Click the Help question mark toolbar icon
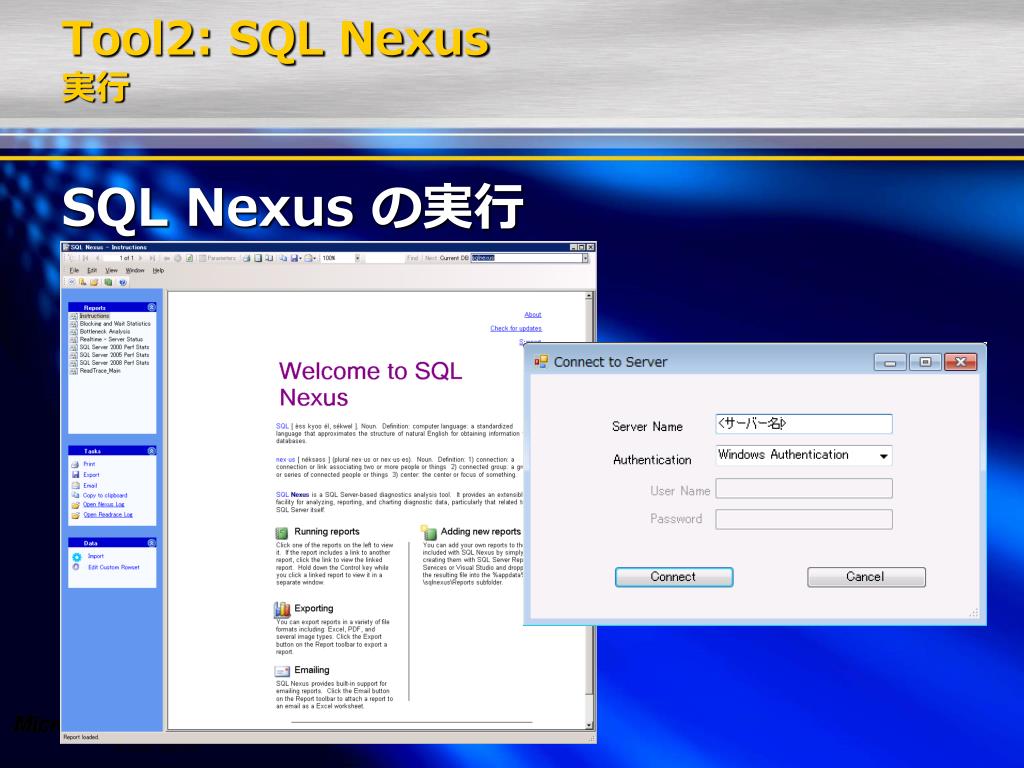 [122, 282]
